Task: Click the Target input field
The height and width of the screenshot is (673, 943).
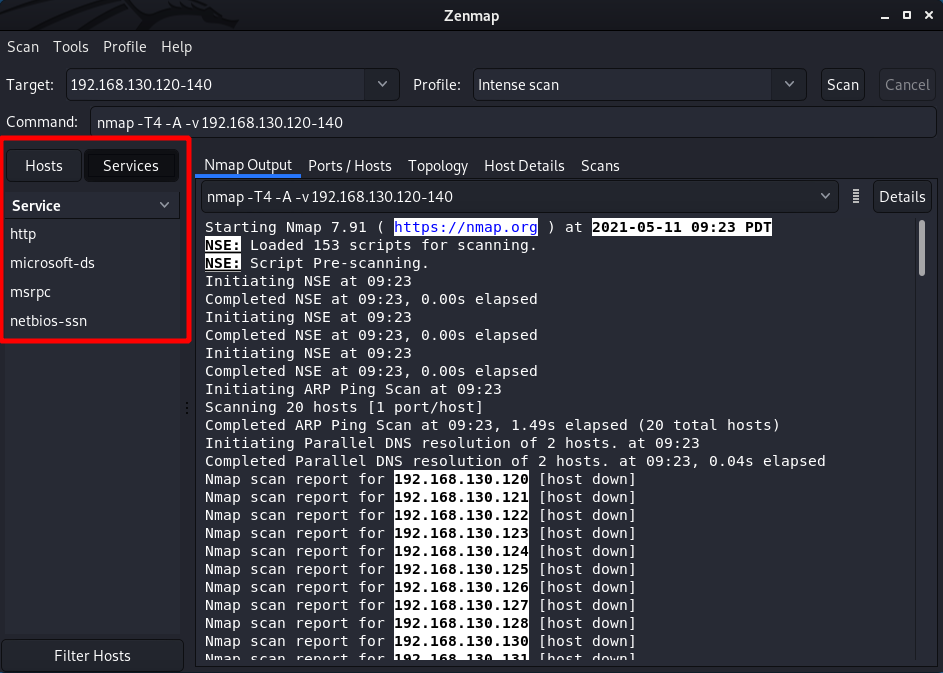Action: click(x=215, y=85)
